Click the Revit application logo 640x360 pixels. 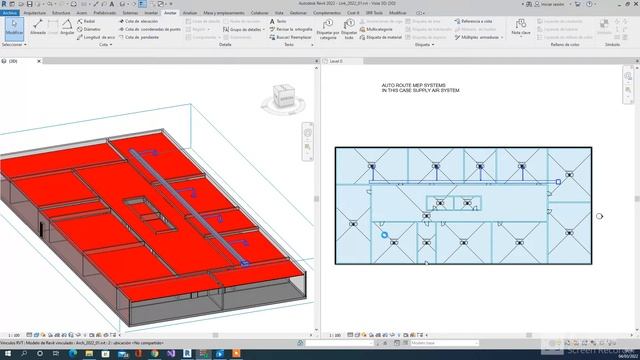click(x=4, y=4)
